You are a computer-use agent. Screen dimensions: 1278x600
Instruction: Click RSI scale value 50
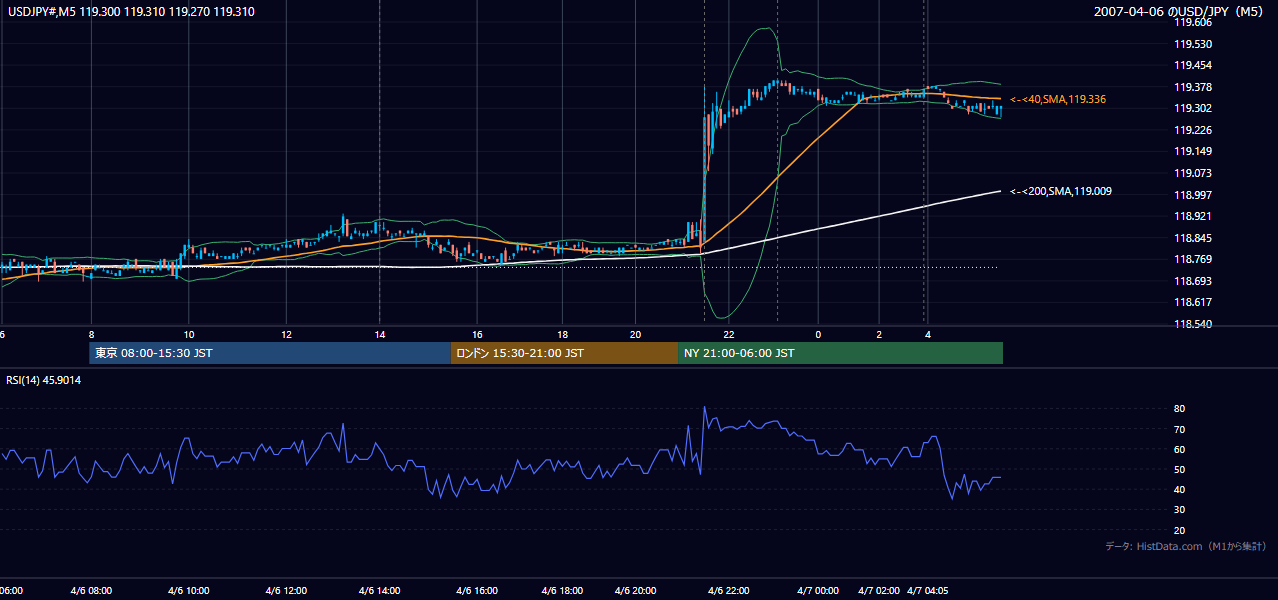point(1179,469)
